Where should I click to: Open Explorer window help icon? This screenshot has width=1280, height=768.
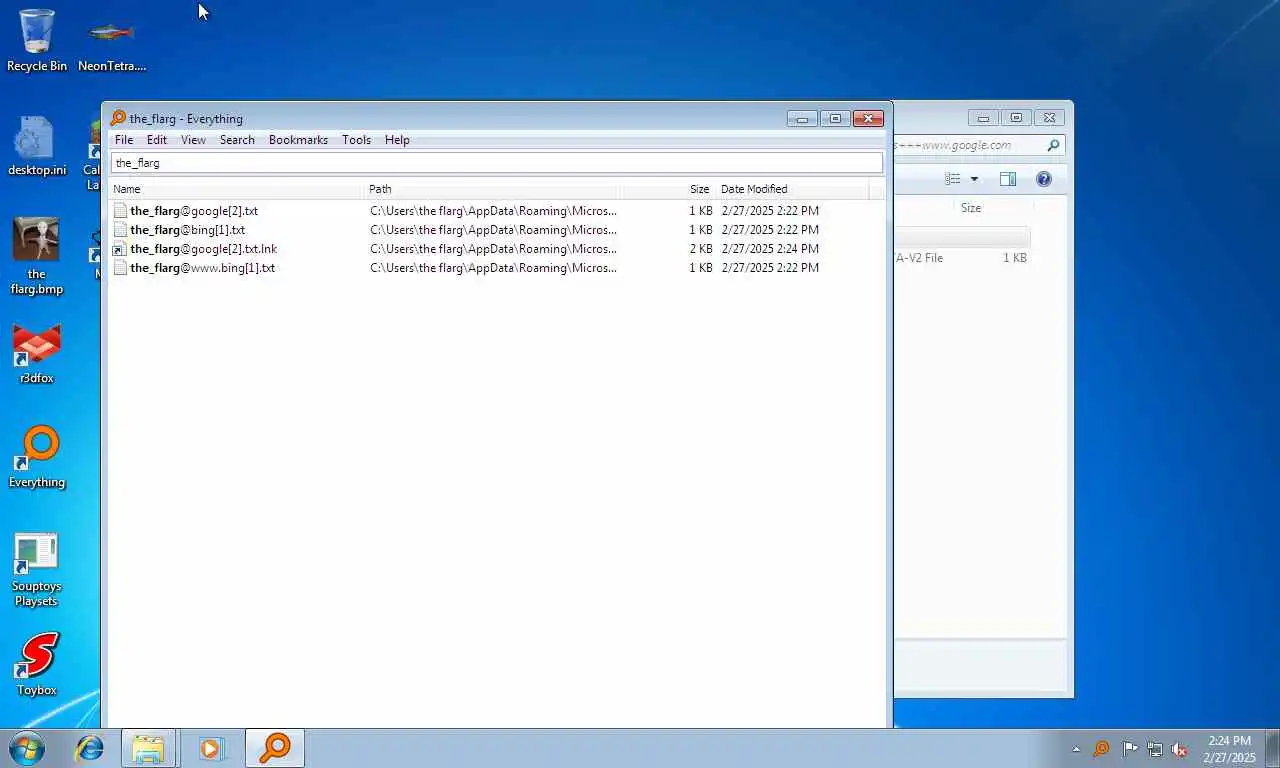(x=1044, y=179)
